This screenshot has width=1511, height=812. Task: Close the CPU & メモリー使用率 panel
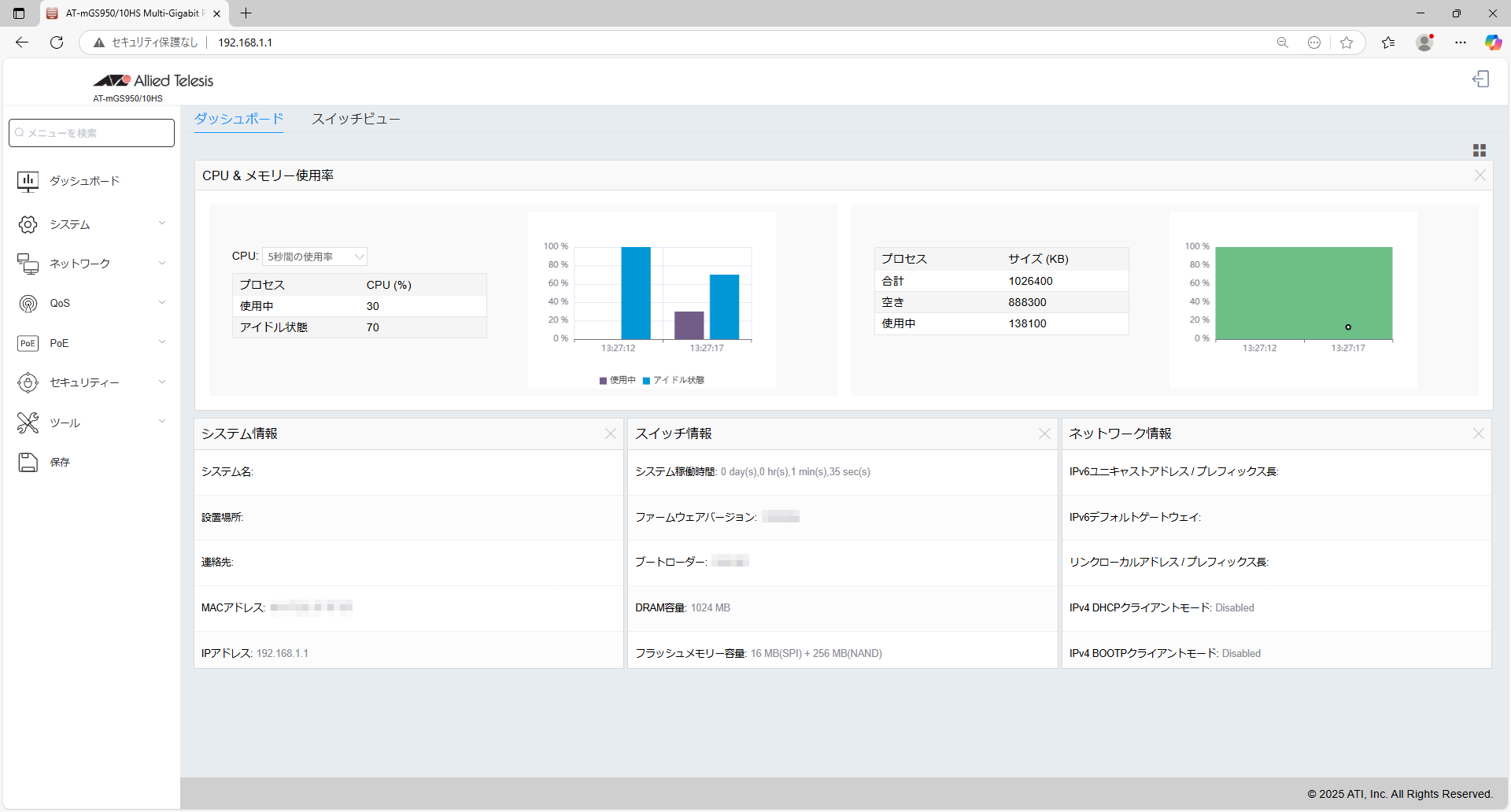coord(1480,175)
